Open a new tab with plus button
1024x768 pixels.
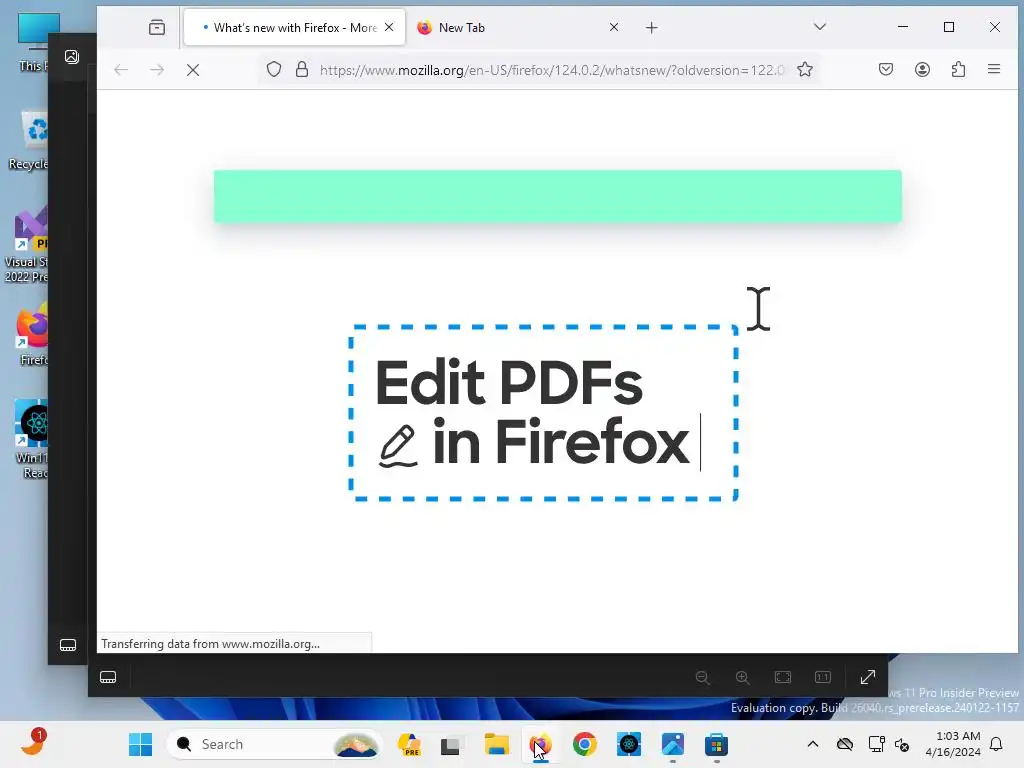652,27
